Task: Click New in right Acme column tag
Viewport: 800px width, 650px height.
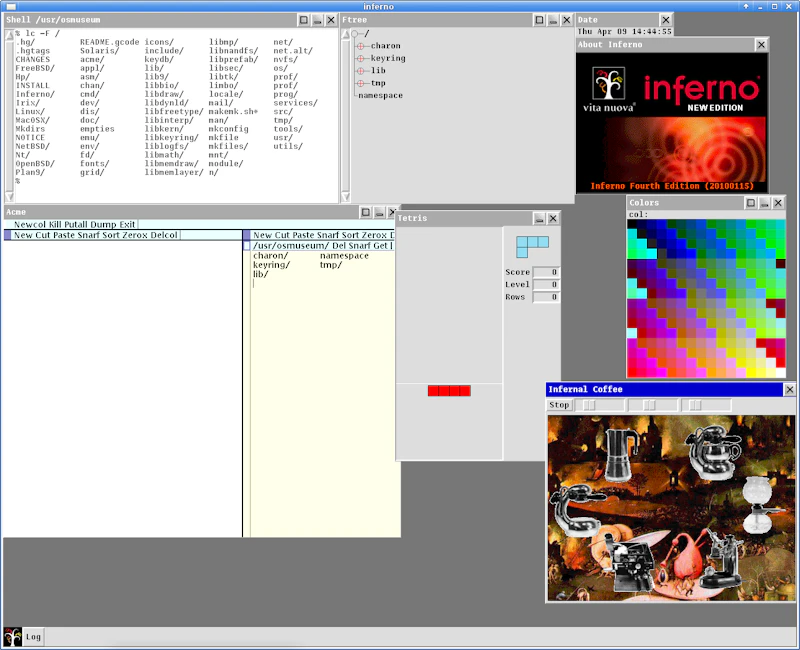Action: click(263, 235)
